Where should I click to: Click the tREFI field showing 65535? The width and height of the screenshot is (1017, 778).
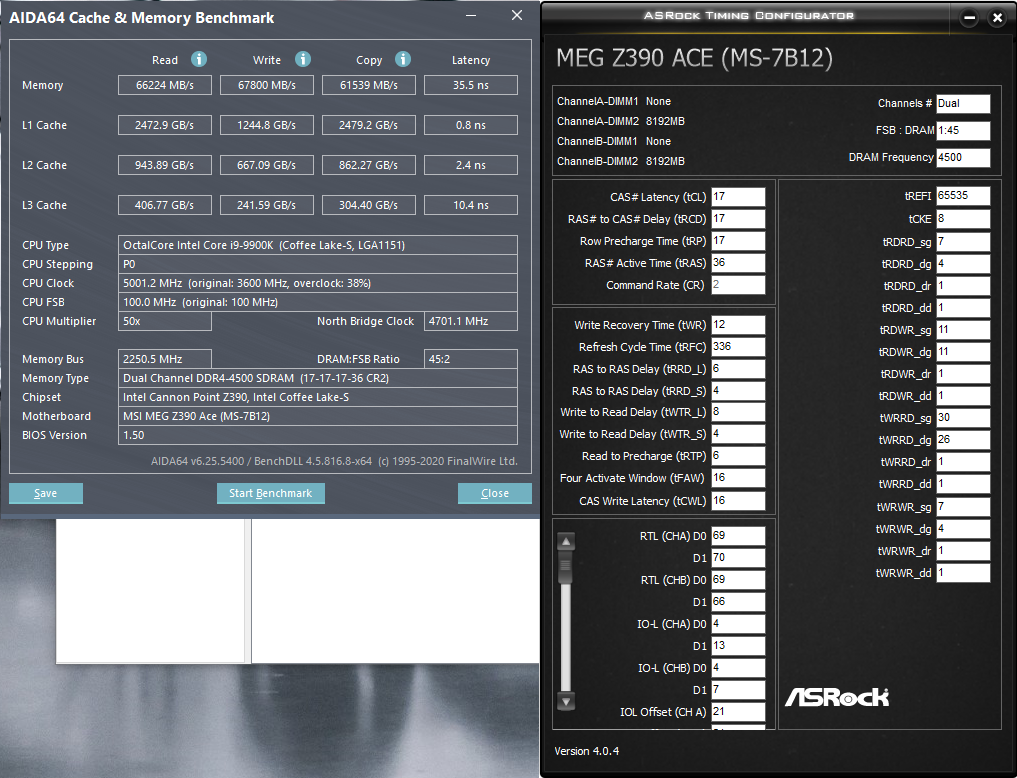tap(963, 196)
